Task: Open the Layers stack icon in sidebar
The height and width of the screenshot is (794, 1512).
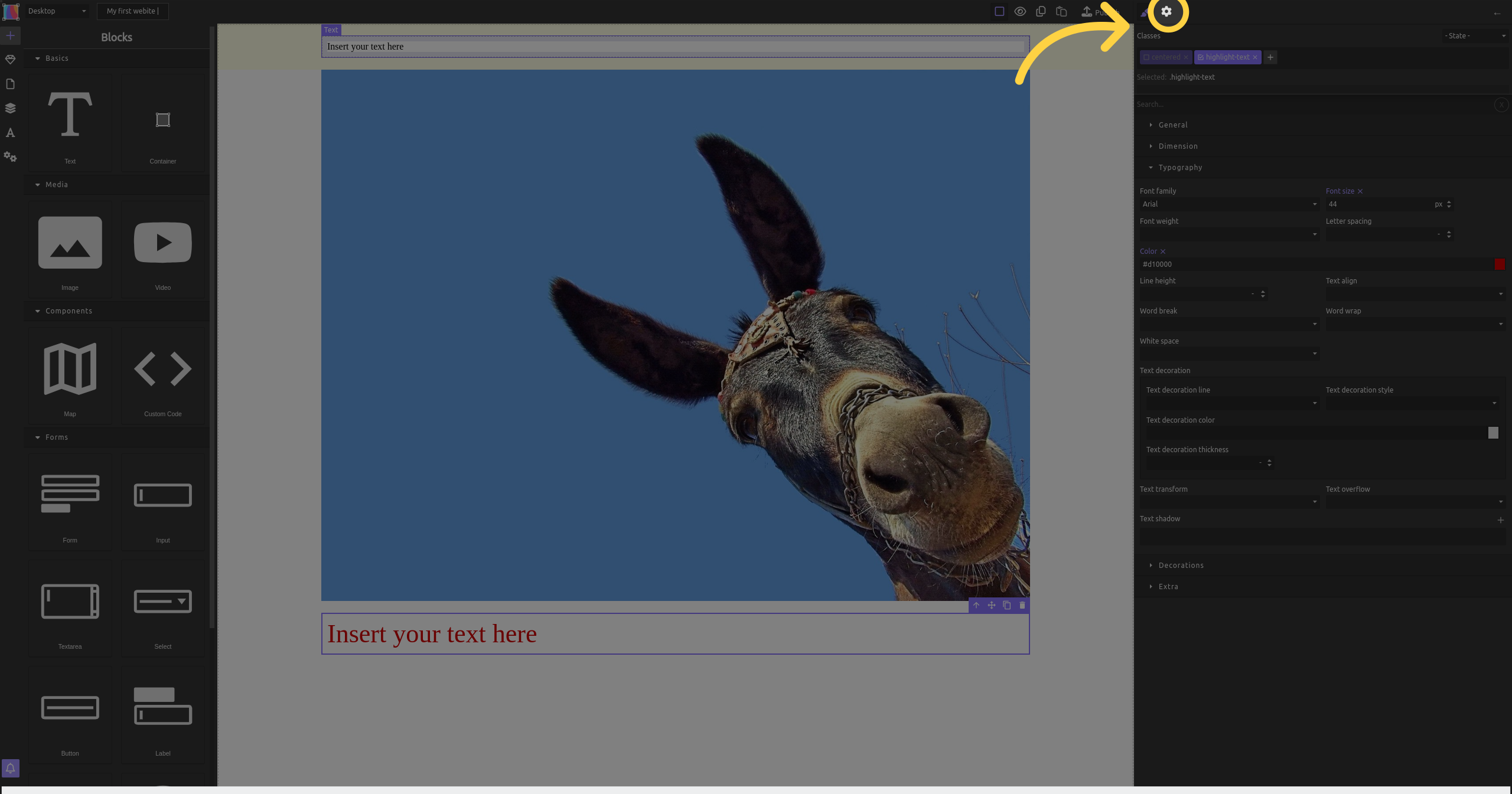Action: [x=11, y=108]
